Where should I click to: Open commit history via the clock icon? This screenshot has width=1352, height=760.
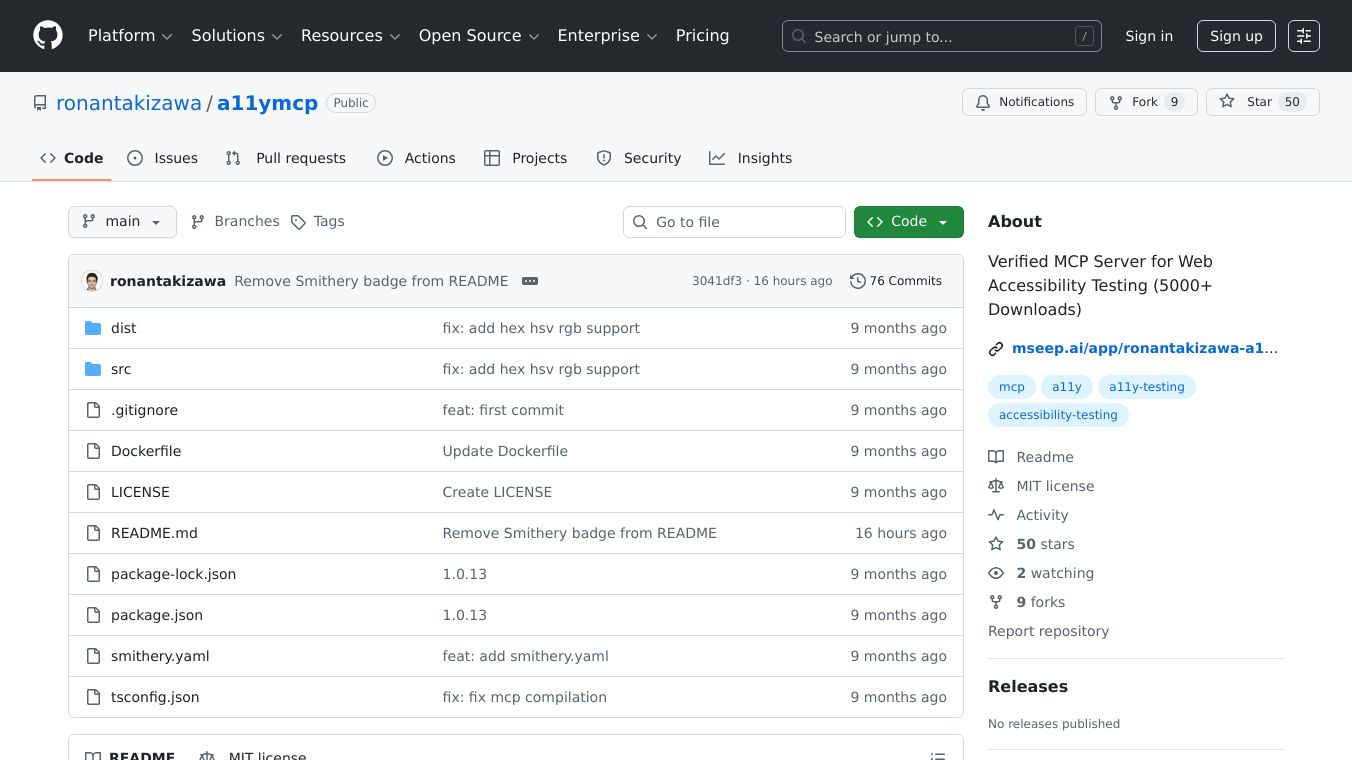[858, 281]
